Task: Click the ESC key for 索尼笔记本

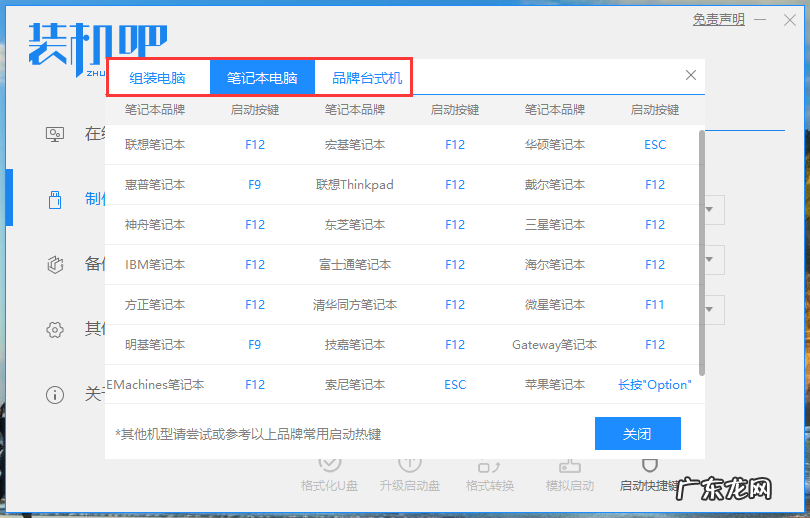Action: pos(455,385)
